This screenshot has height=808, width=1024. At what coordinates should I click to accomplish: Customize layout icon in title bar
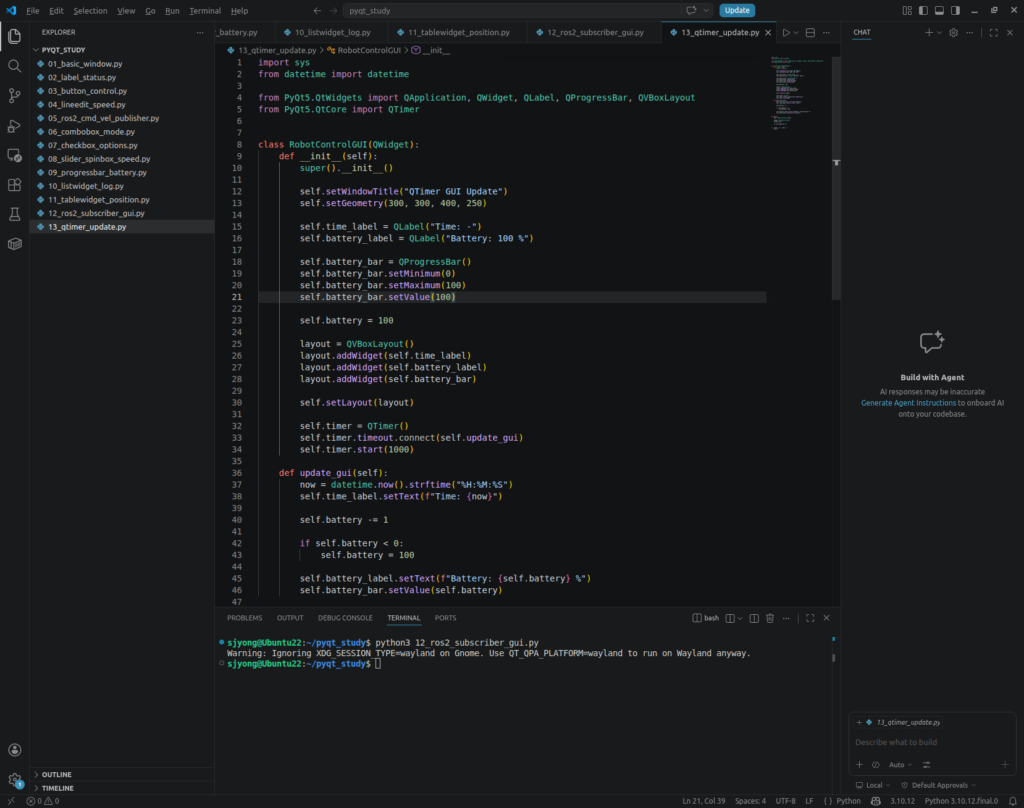[907, 10]
